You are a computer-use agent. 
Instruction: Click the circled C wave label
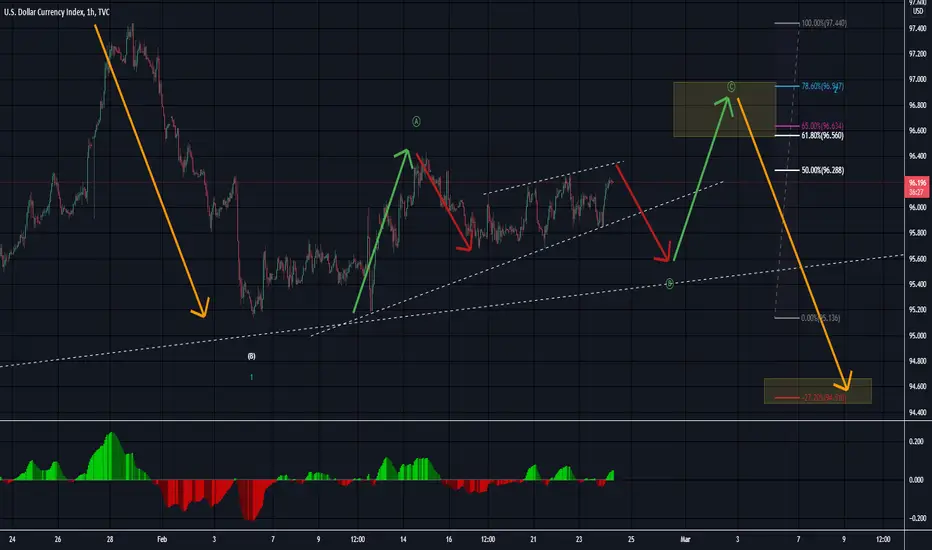tap(731, 87)
